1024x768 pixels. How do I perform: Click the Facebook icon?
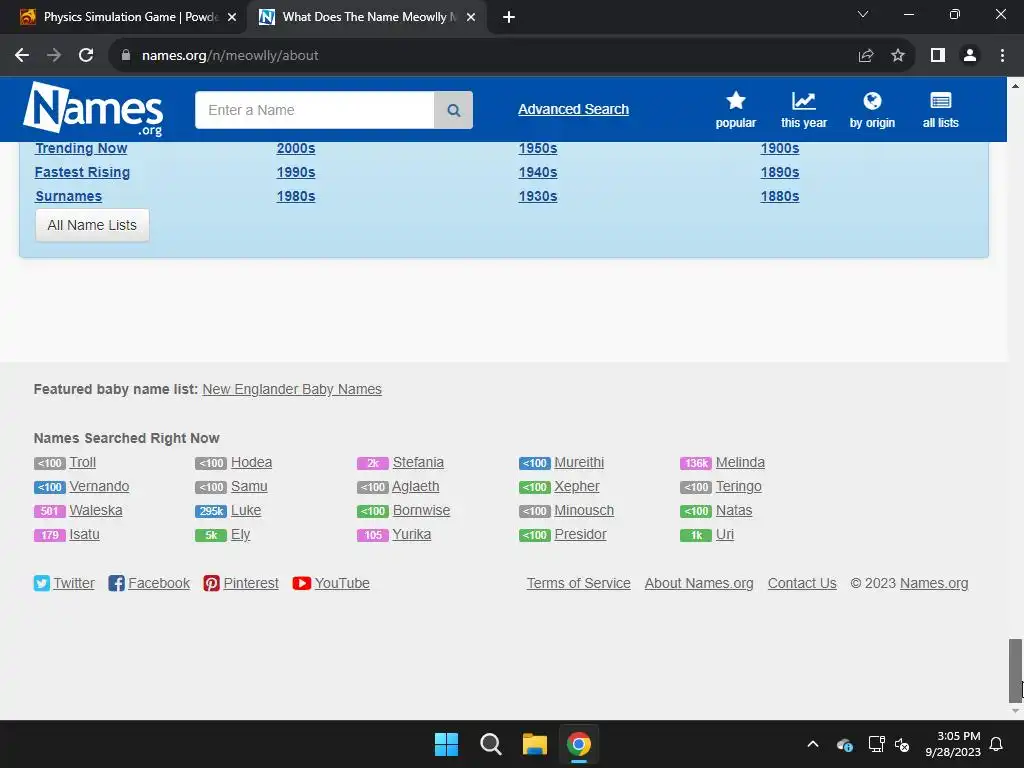tap(116, 583)
